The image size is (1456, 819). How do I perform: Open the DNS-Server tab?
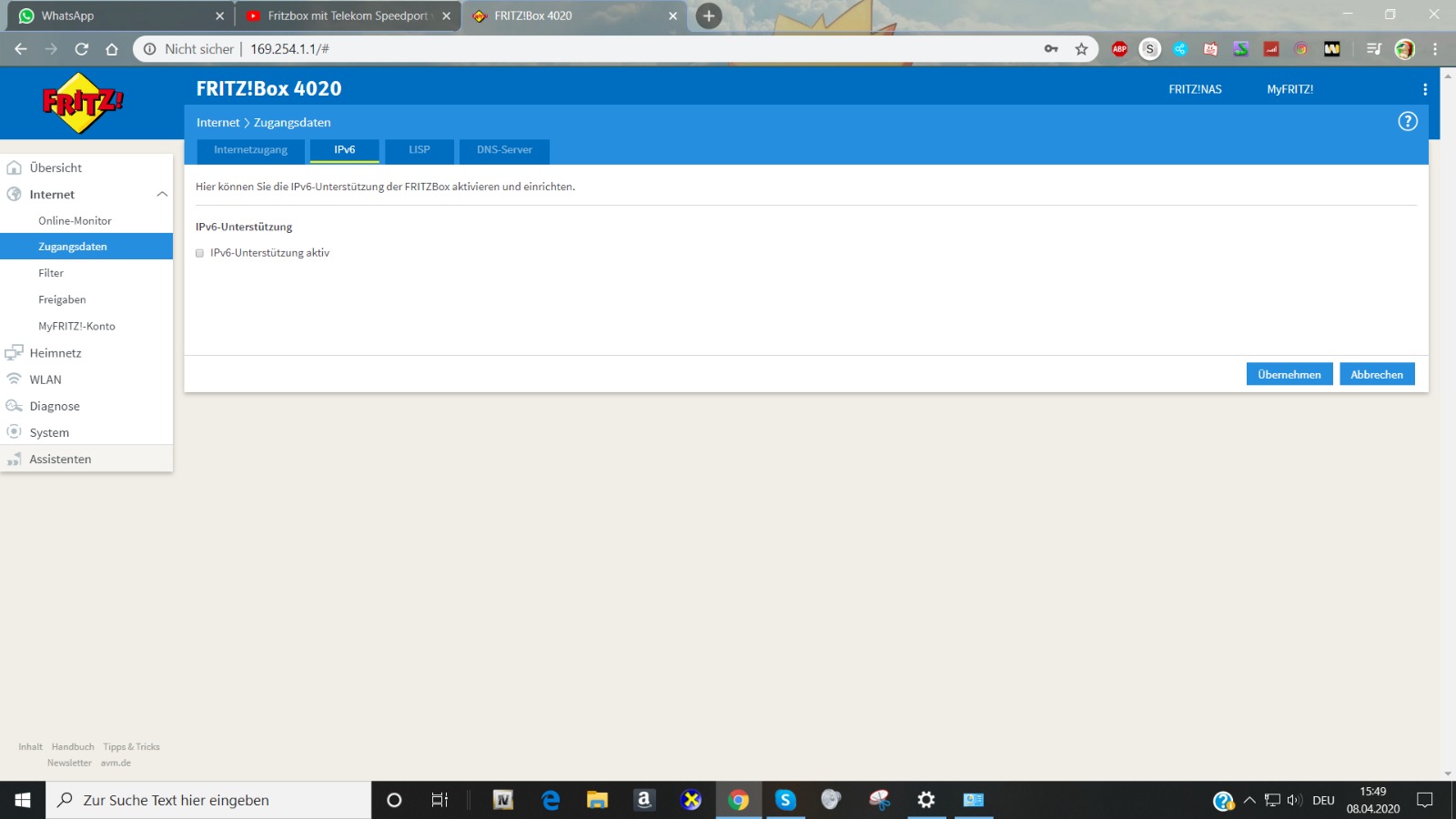[x=504, y=150]
